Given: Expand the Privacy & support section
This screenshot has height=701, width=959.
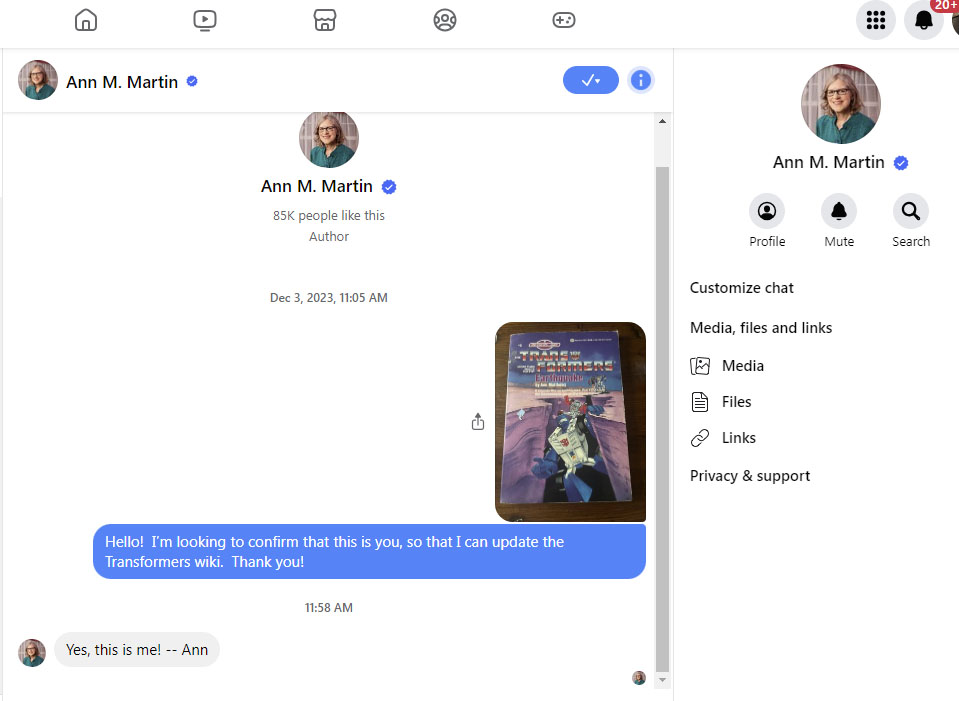Looking at the screenshot, I should 750,476.
